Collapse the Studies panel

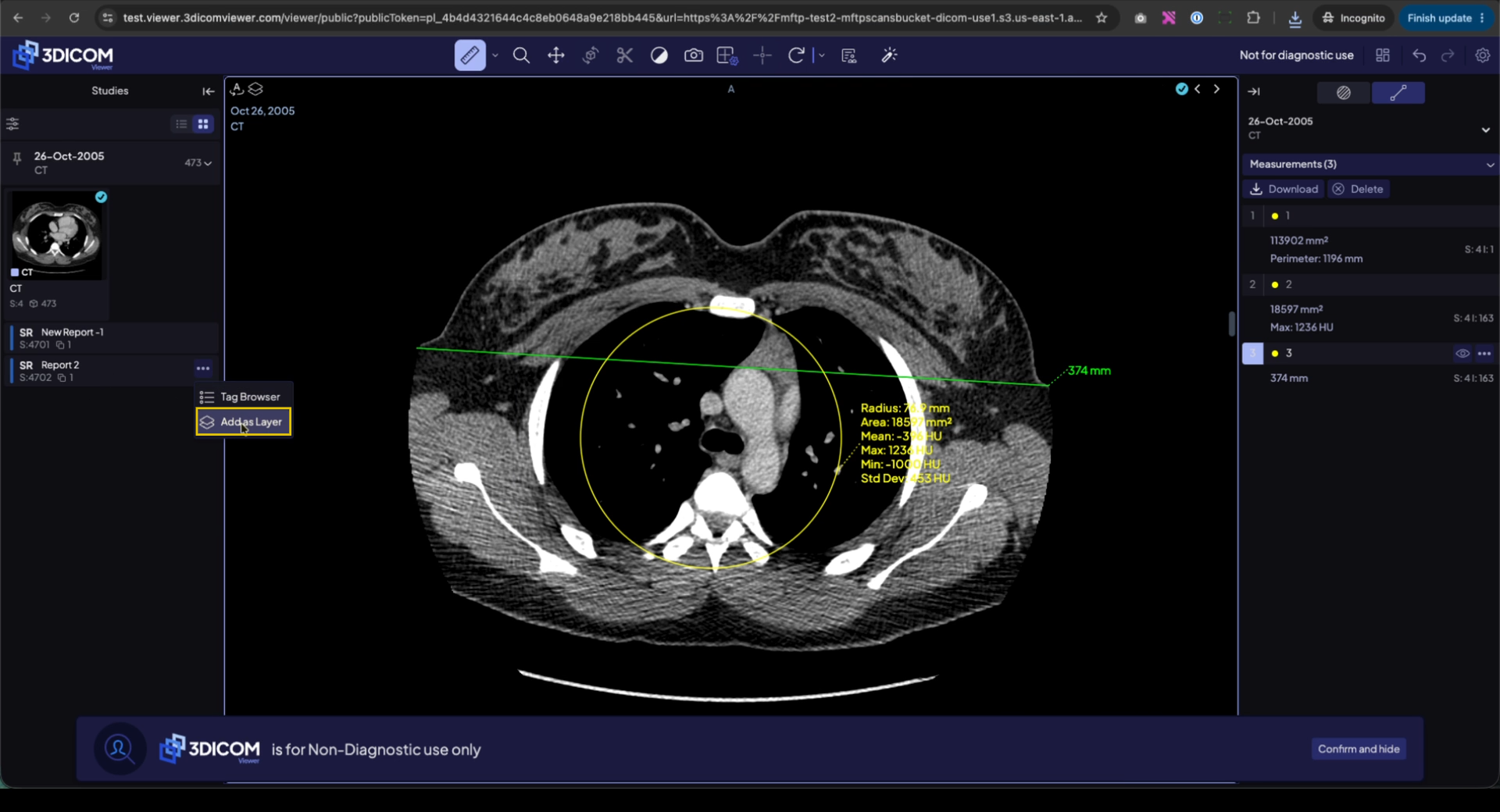click(208, 91)
